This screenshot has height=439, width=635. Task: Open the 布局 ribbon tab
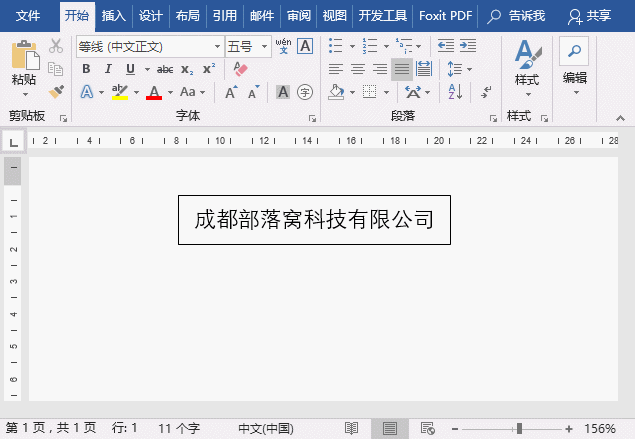[x=187, y=15]
